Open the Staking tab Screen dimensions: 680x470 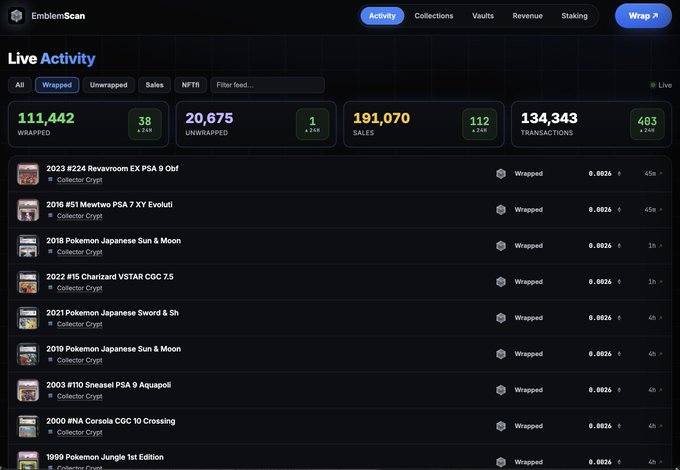pyautogui.click(x=574, y=16)
